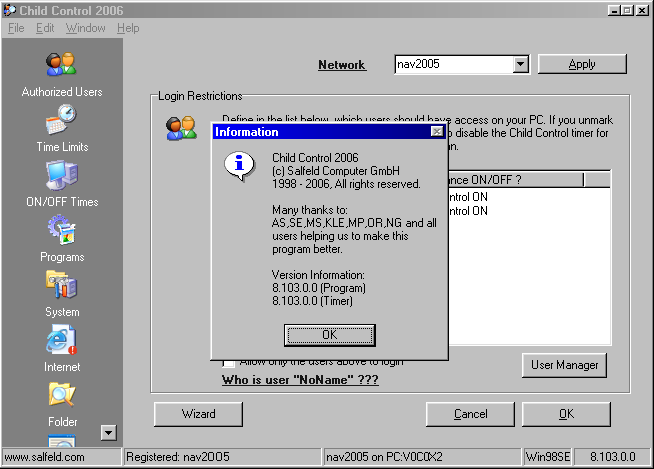Screen dimensions: 654x469
Task: Click the Network name input field
Action: pos(452,64)
